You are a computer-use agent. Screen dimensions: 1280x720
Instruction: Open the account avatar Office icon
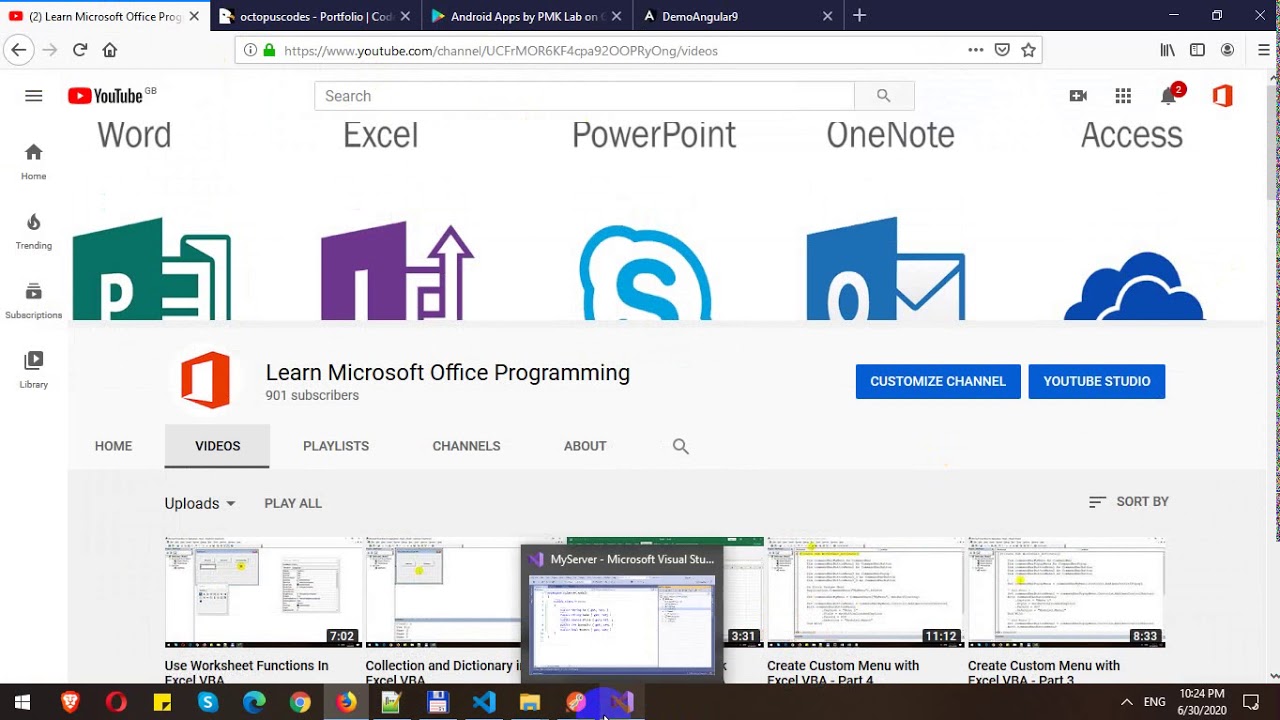pos(1222,96)
